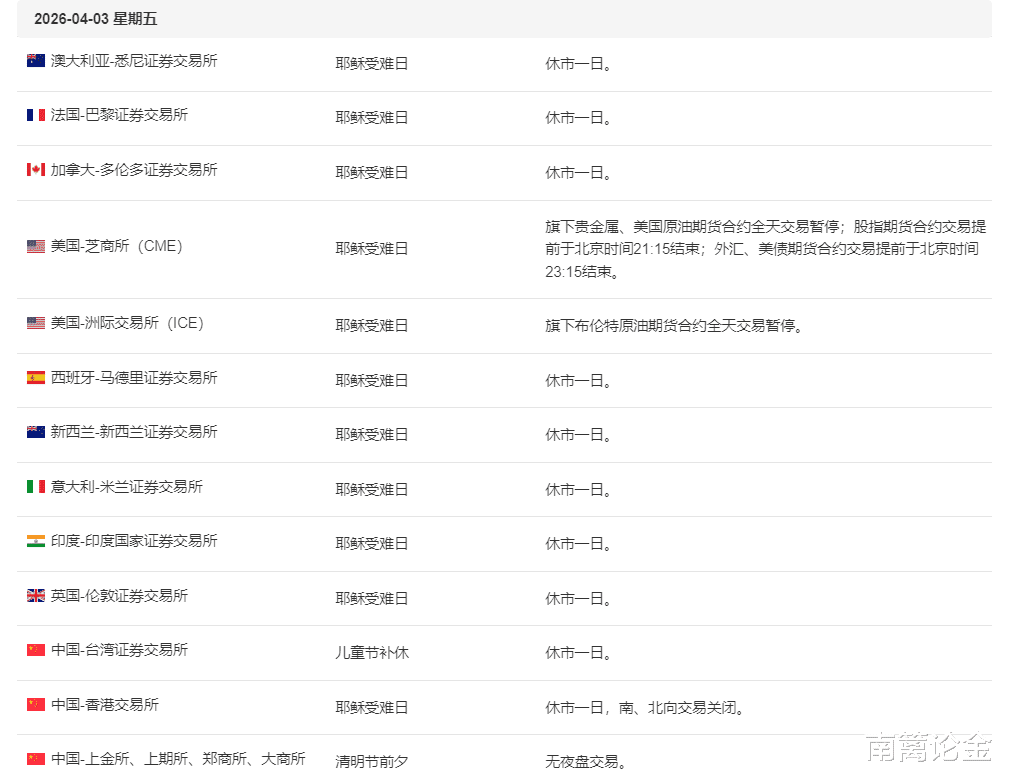The image size is (1009, 783).
Task: Select 新西兰-新西兰证券交易所 row name
Action: [134, 432]
